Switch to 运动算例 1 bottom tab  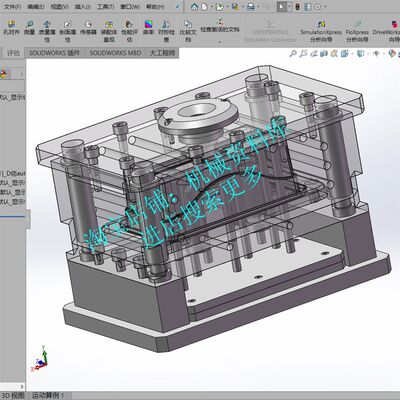[x=48, y=396]
